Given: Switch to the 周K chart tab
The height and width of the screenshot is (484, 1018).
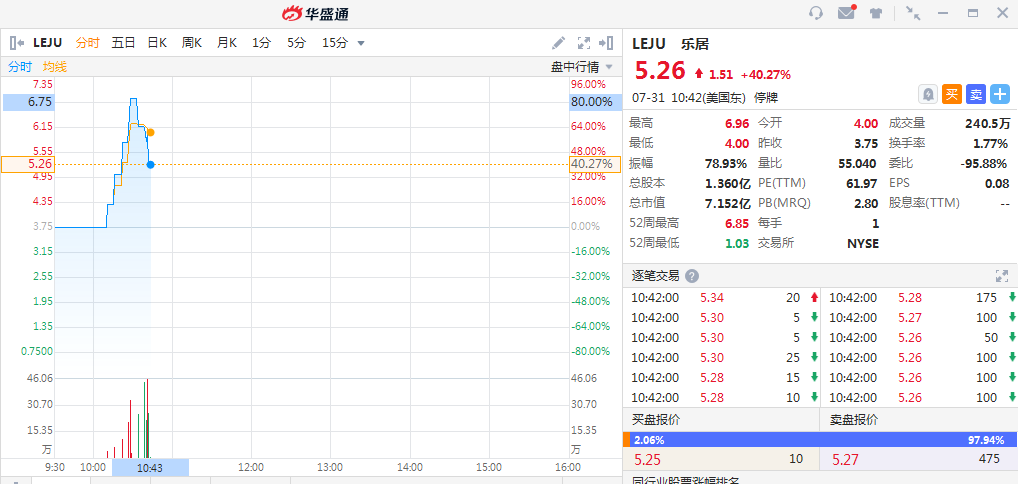Looking at the screenshot, I should (x=192, y=43).
